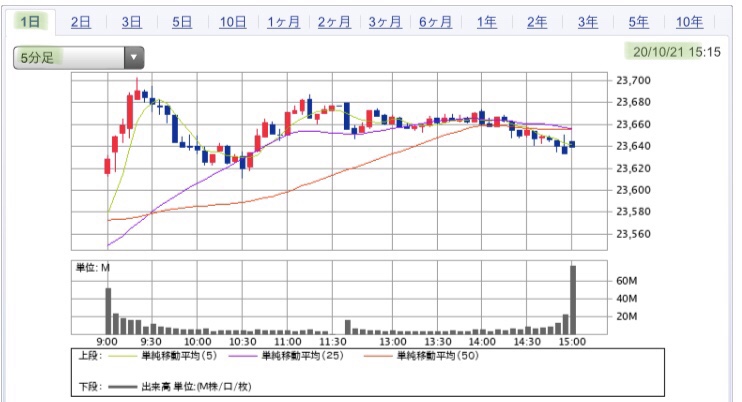Click the 20/10/21 15:15 timestamp

pos(676,52)
